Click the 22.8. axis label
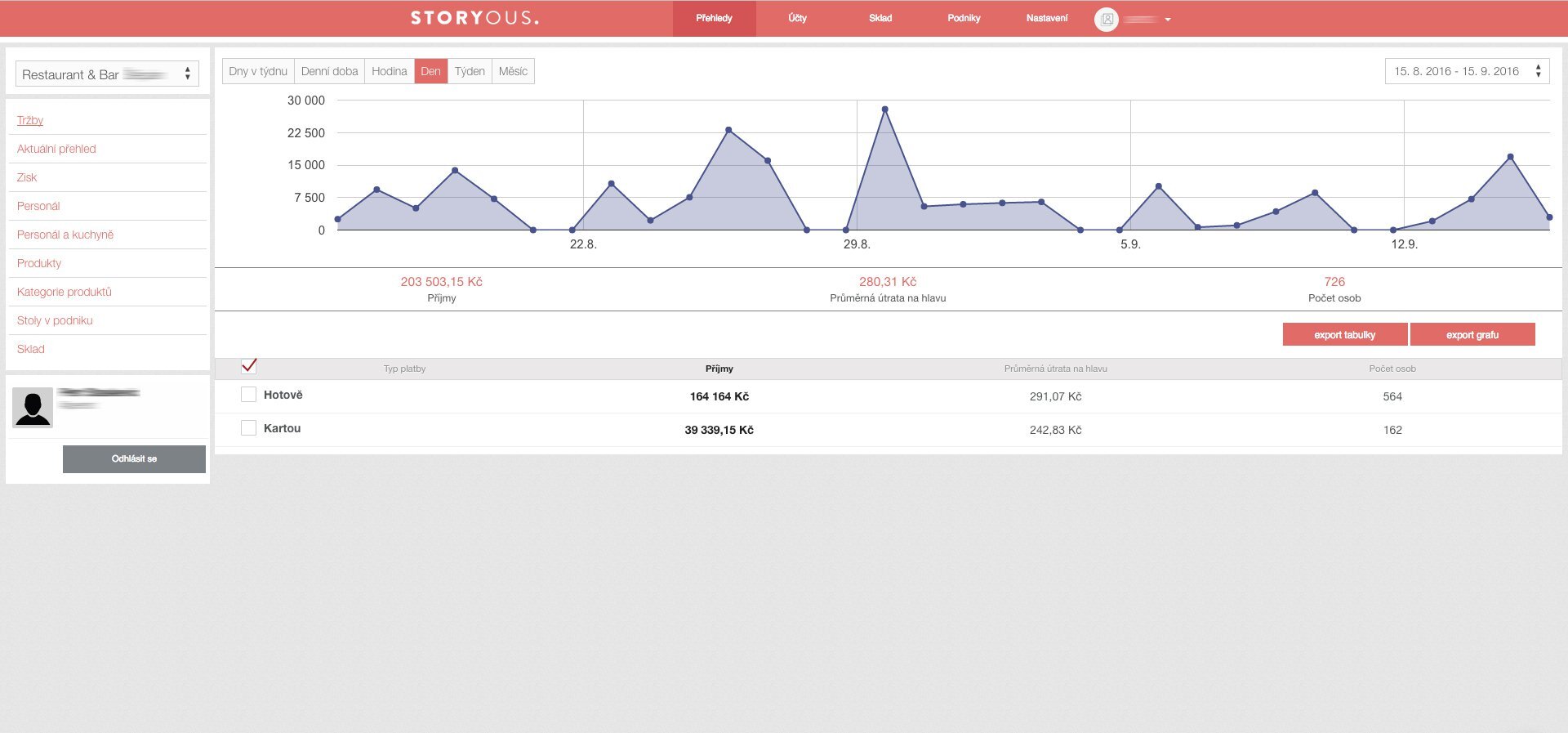Viewport: 1568px width, 733px height. (x=583, y=244)
